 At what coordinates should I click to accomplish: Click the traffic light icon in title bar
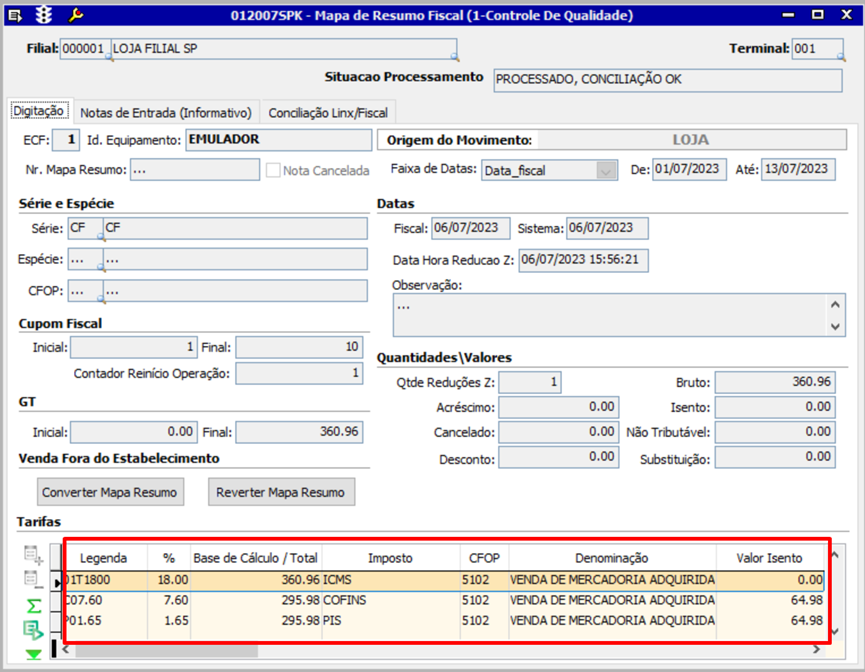(x=44, y=15)
